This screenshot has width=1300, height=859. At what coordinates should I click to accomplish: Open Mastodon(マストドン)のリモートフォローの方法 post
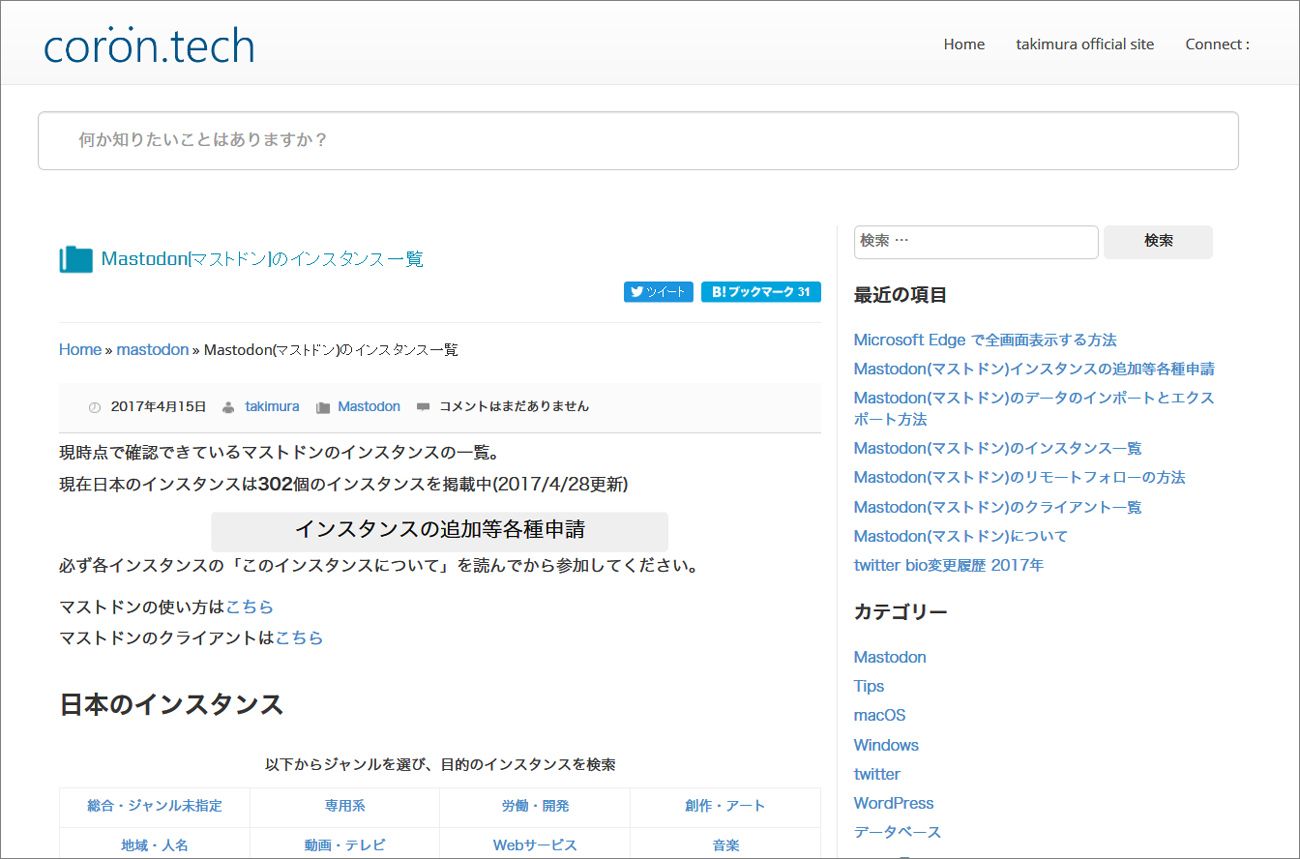1019,477
